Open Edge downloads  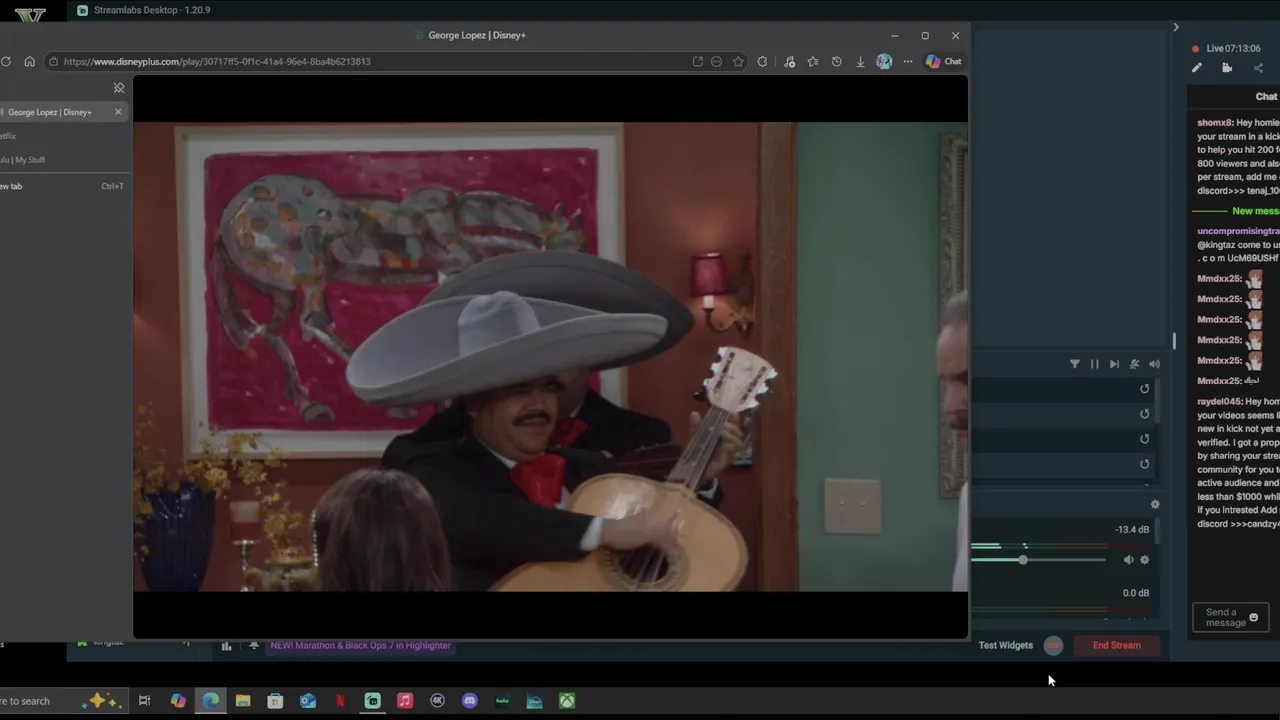tap(860, 61)
